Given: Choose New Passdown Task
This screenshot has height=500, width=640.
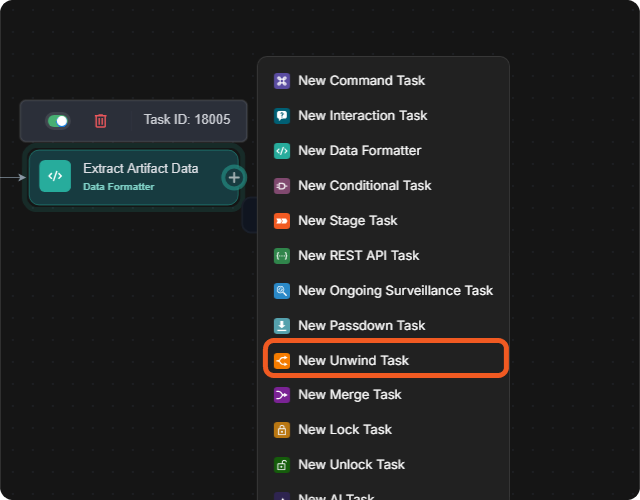Looking at the screenshot, I should [x=383, y=326].
